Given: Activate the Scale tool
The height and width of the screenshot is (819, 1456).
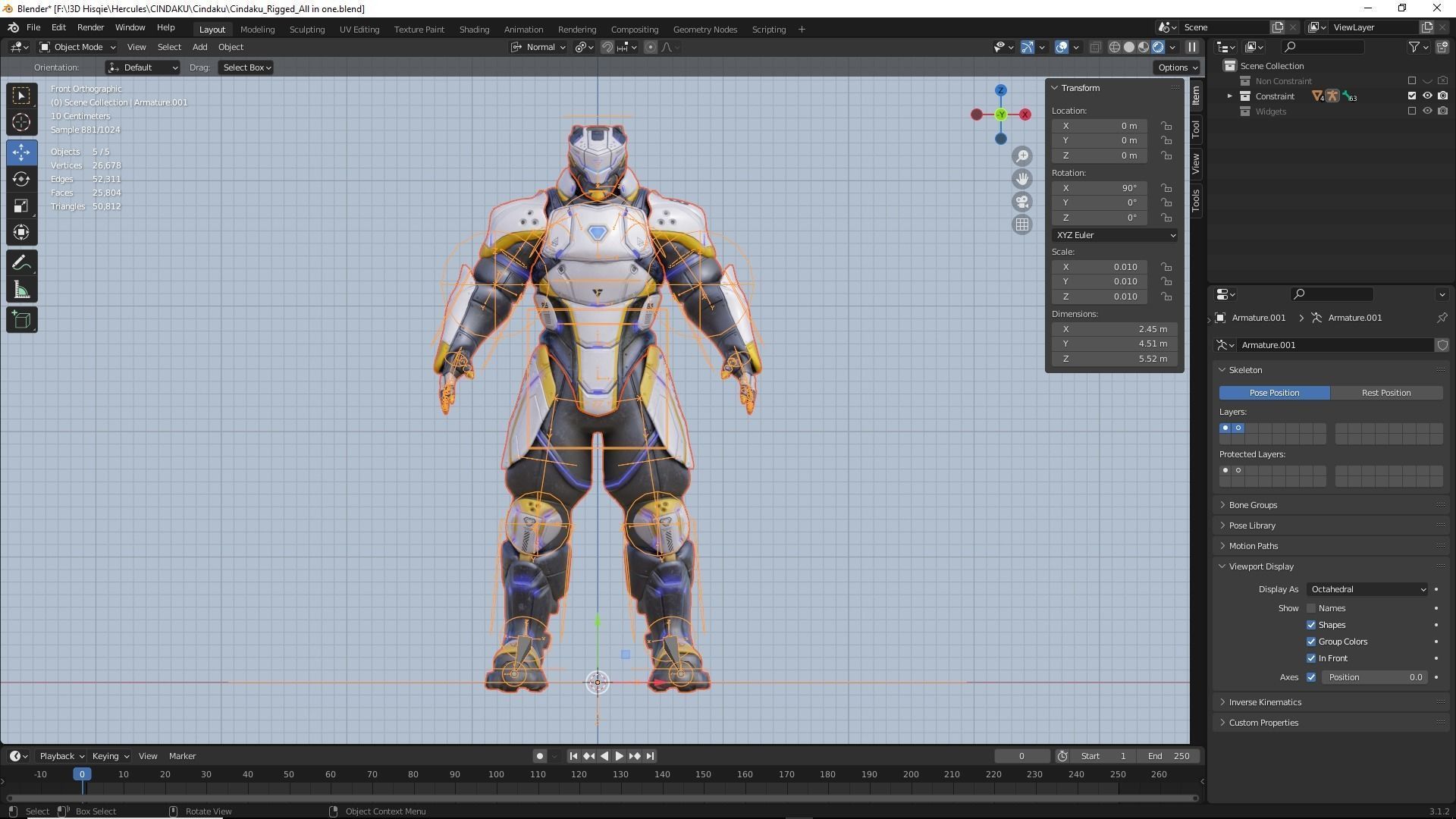Looking at the screenshot, I should tap(21, 206).
